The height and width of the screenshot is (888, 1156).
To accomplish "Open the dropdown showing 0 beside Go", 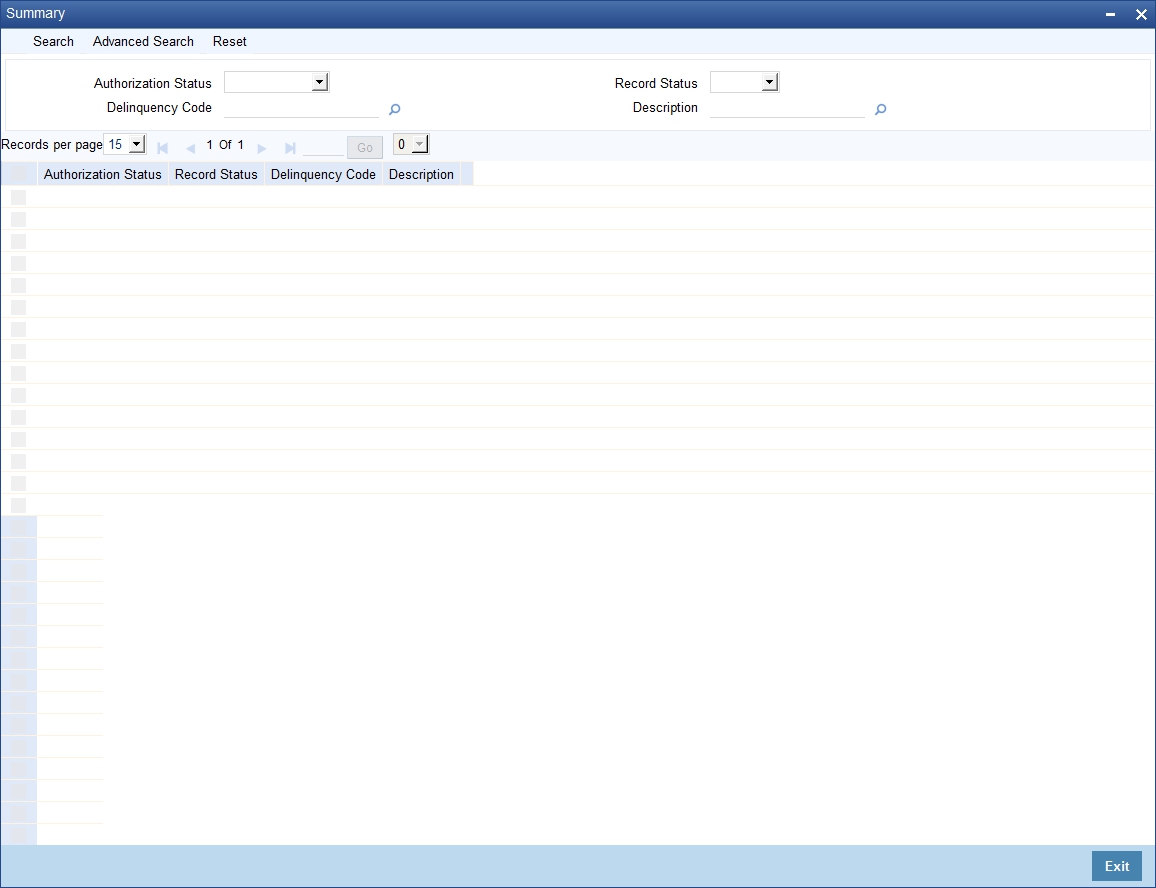I will pyautogui.click(x=411, y=144).
